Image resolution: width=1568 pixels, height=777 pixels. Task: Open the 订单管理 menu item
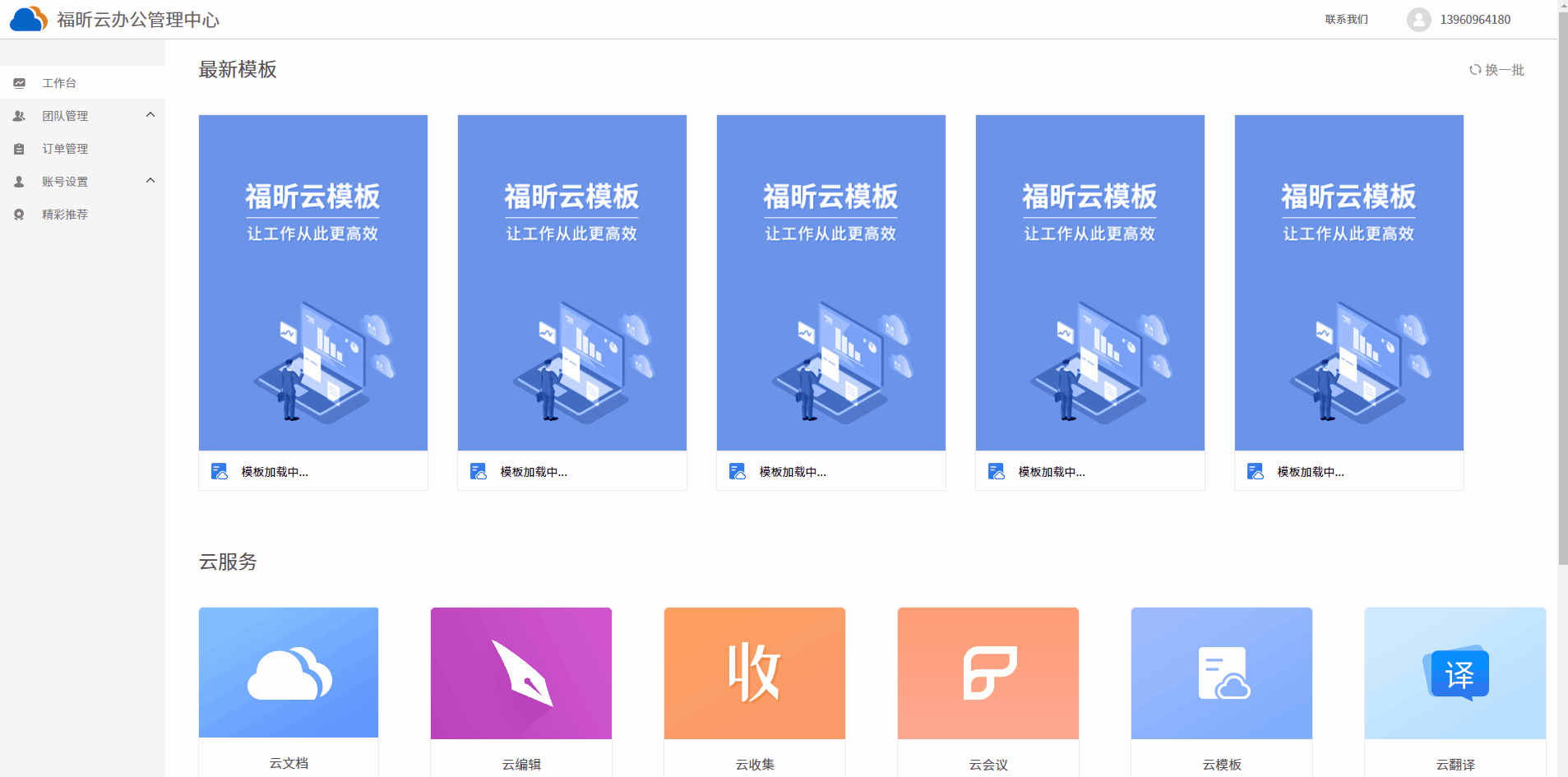(66, 148)
